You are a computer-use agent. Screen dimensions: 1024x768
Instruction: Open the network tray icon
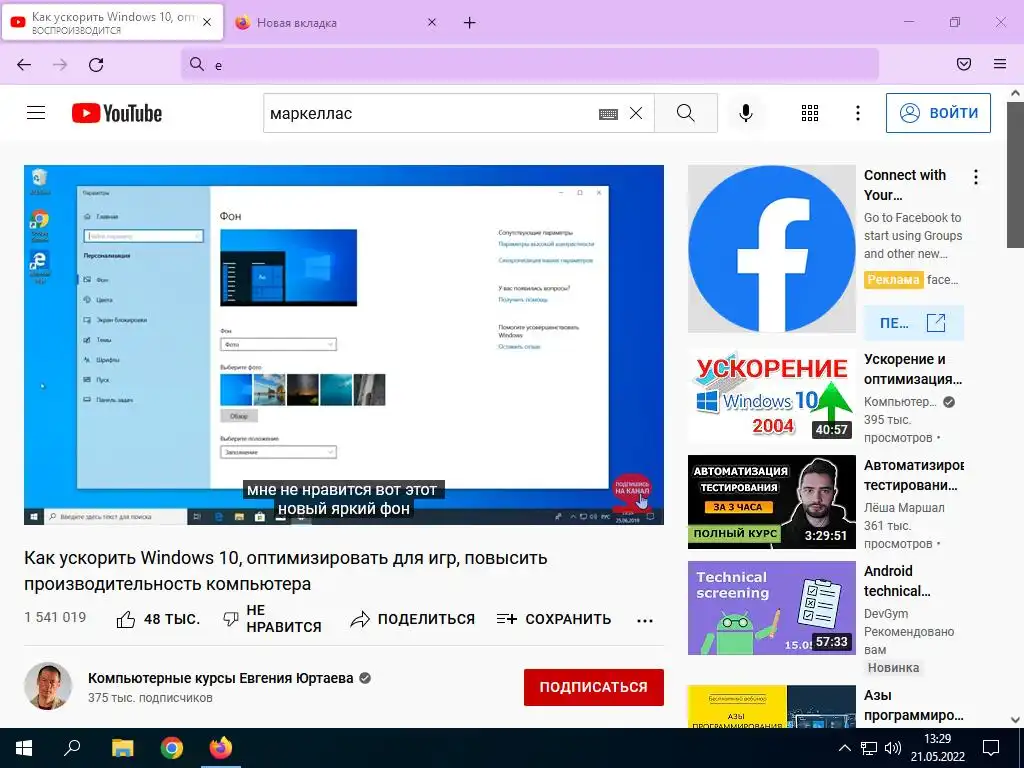[869, 748]
